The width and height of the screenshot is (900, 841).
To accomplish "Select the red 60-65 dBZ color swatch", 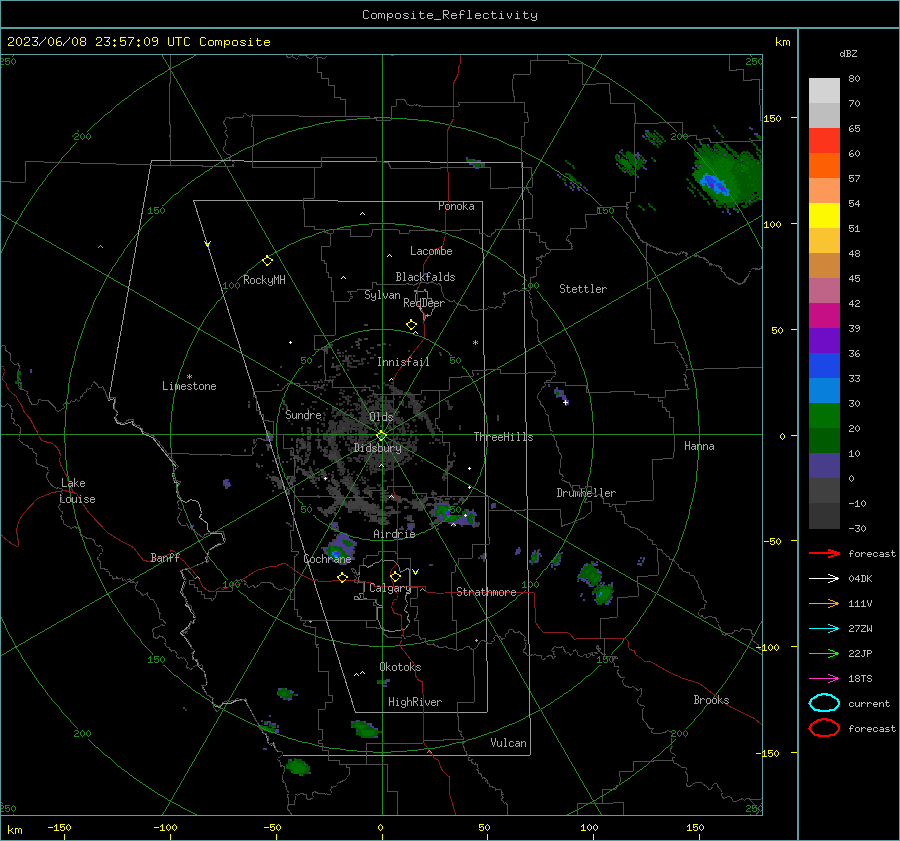I will coord(824,141).
